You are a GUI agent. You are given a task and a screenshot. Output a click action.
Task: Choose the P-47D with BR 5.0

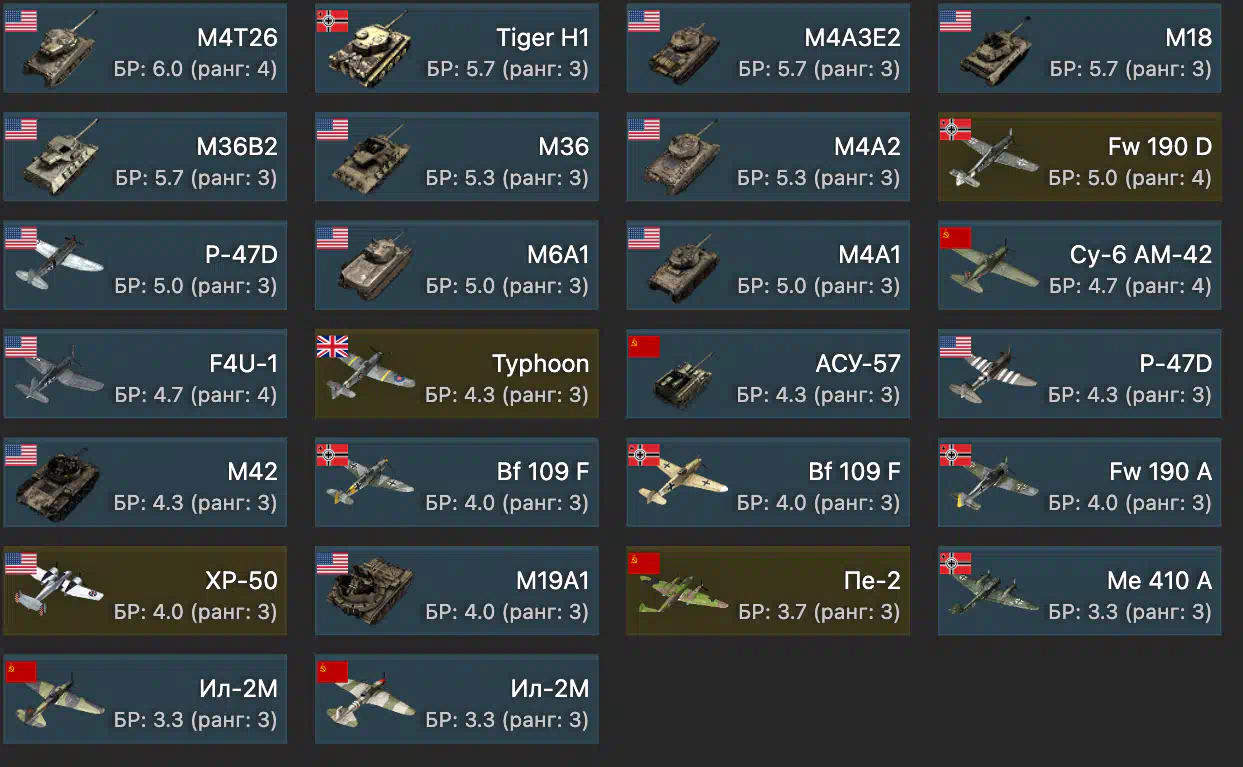pyautogui.click(x=145, y=265)
